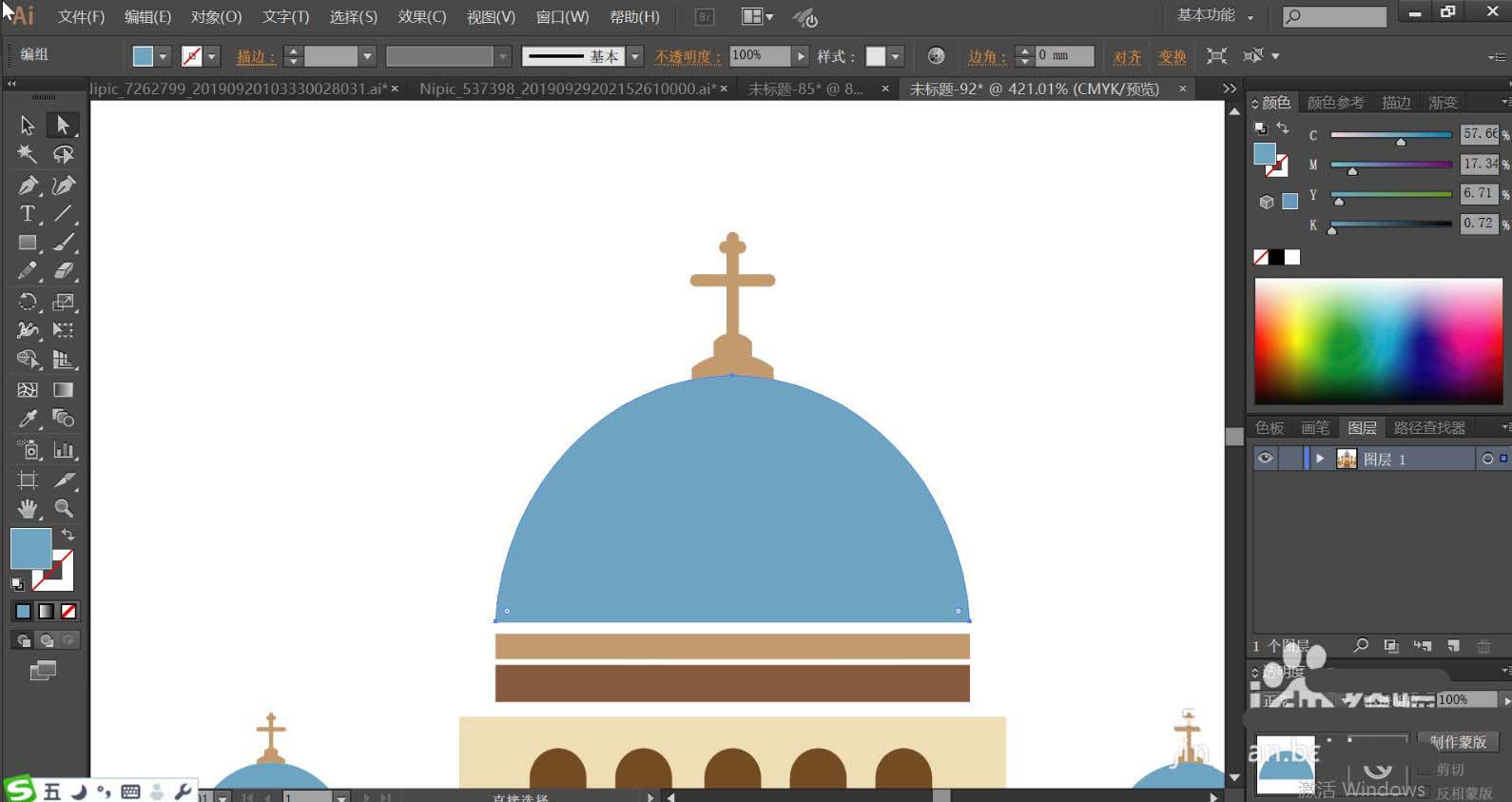Activate the Rotate tool

[28, 302]
